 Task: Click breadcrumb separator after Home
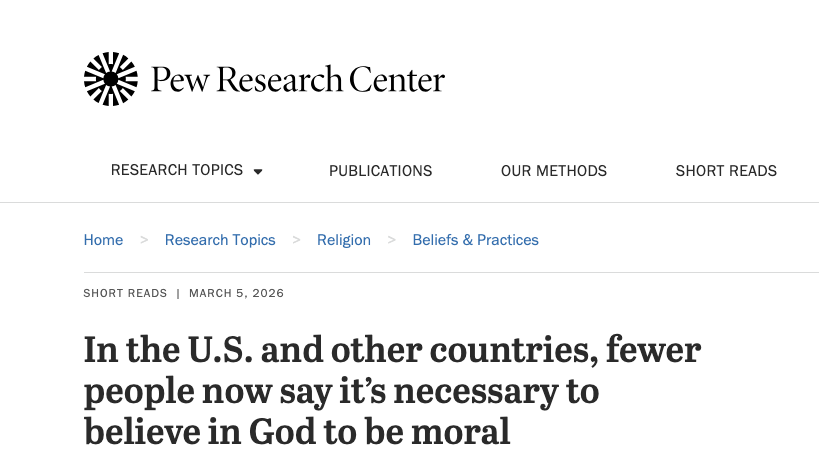(144, 240)
